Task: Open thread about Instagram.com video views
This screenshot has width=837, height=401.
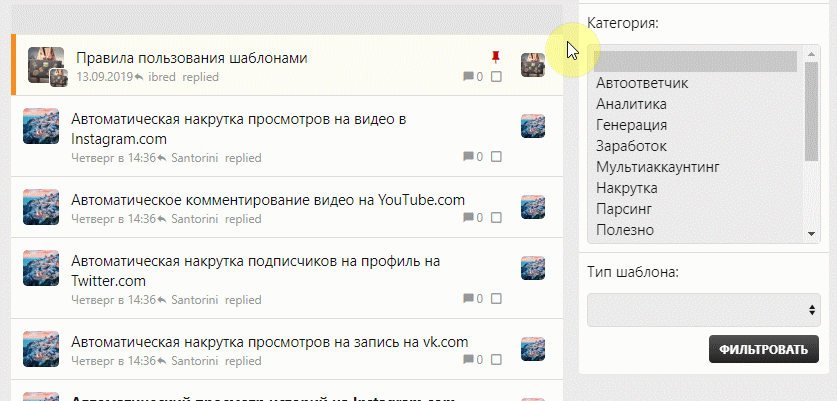Action: pyautogui.click(x=239, y=129)
